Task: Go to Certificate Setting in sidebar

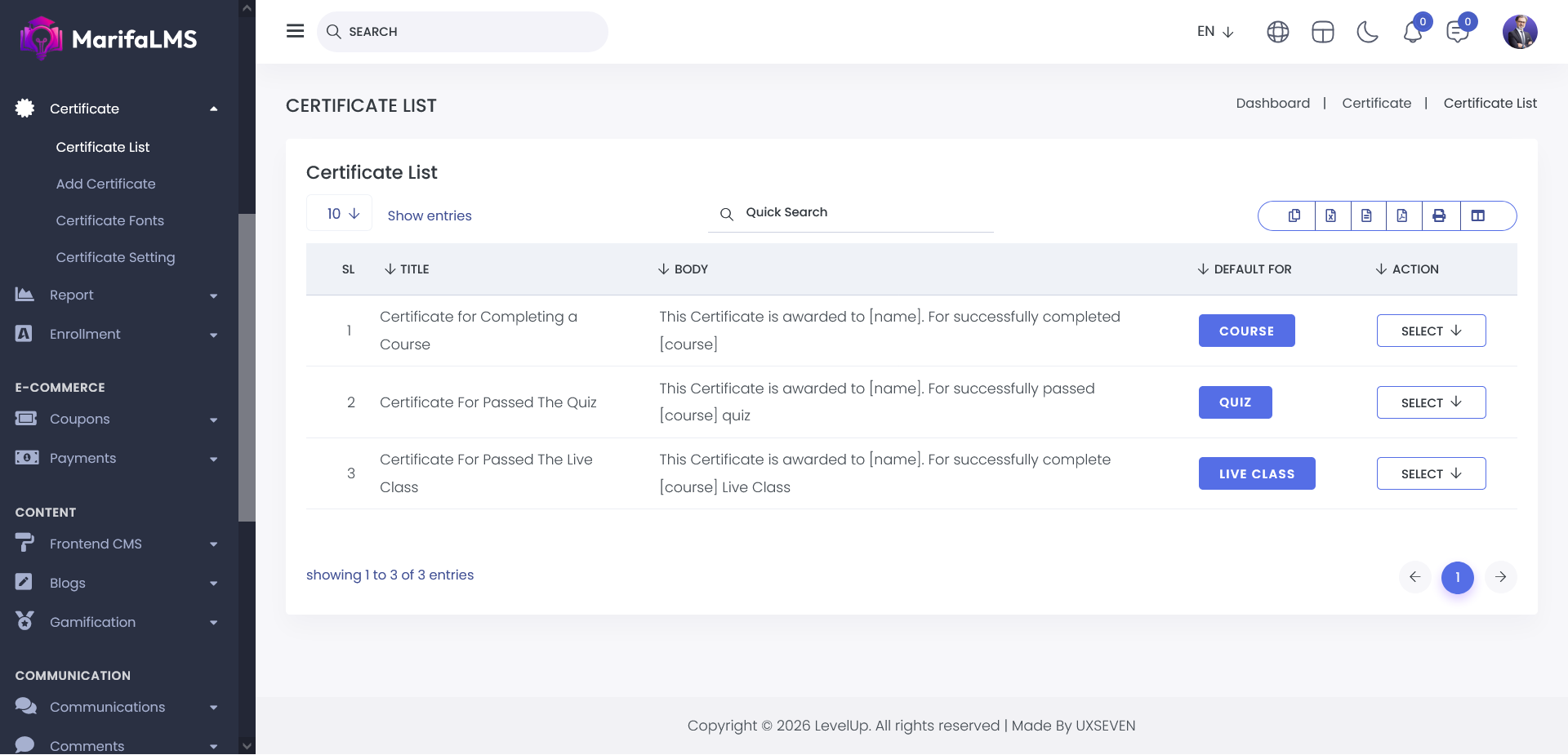Action: point(115,257)
